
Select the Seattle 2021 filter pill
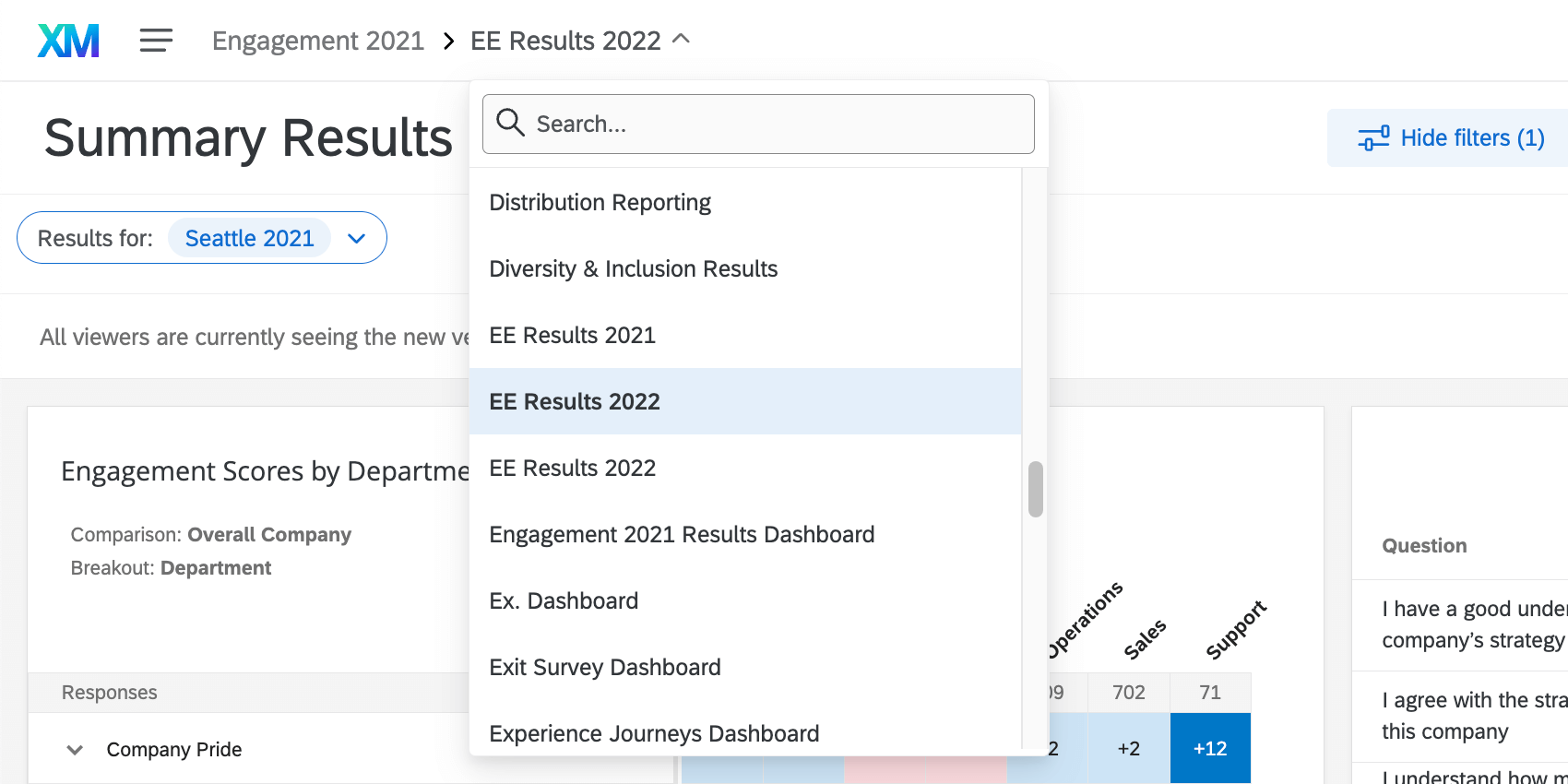(x=249, y=238)
